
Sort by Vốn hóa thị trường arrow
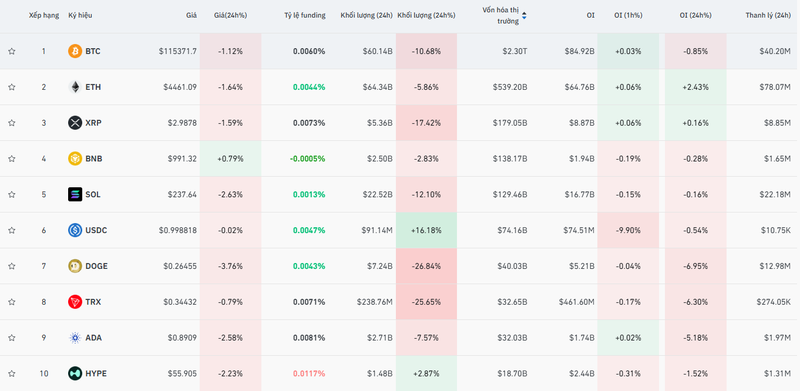(x=524, y=16)
